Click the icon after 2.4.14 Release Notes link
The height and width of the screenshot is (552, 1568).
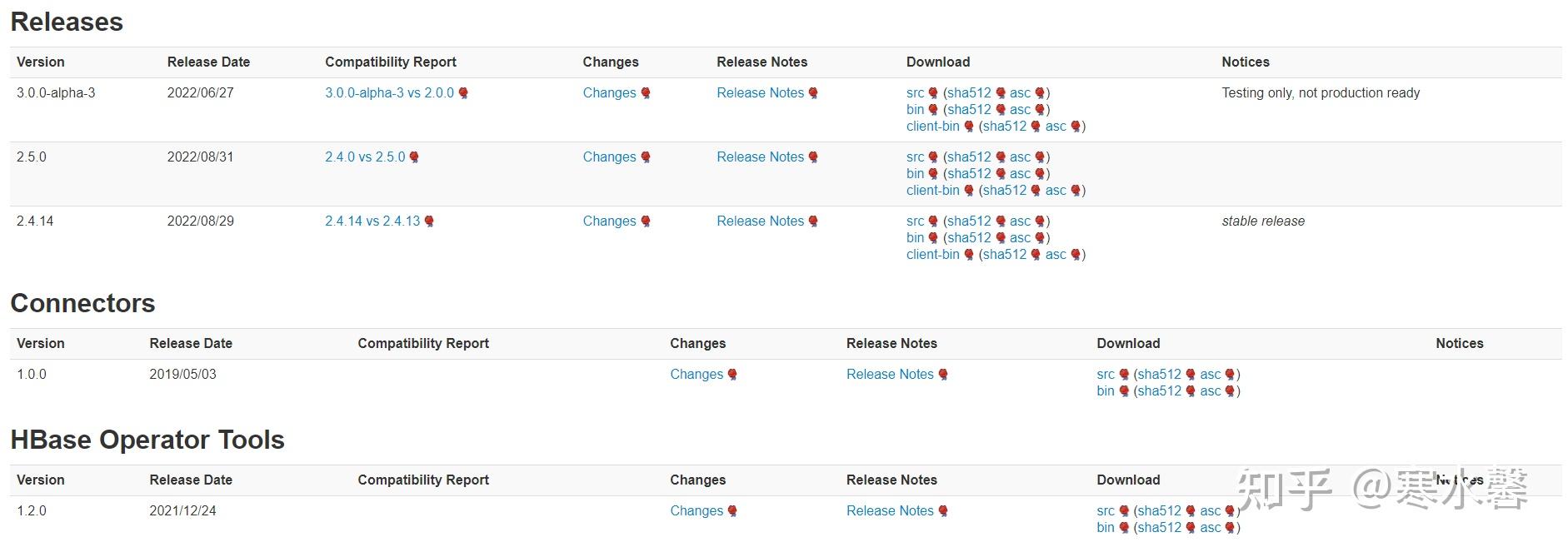coord(813,221)
